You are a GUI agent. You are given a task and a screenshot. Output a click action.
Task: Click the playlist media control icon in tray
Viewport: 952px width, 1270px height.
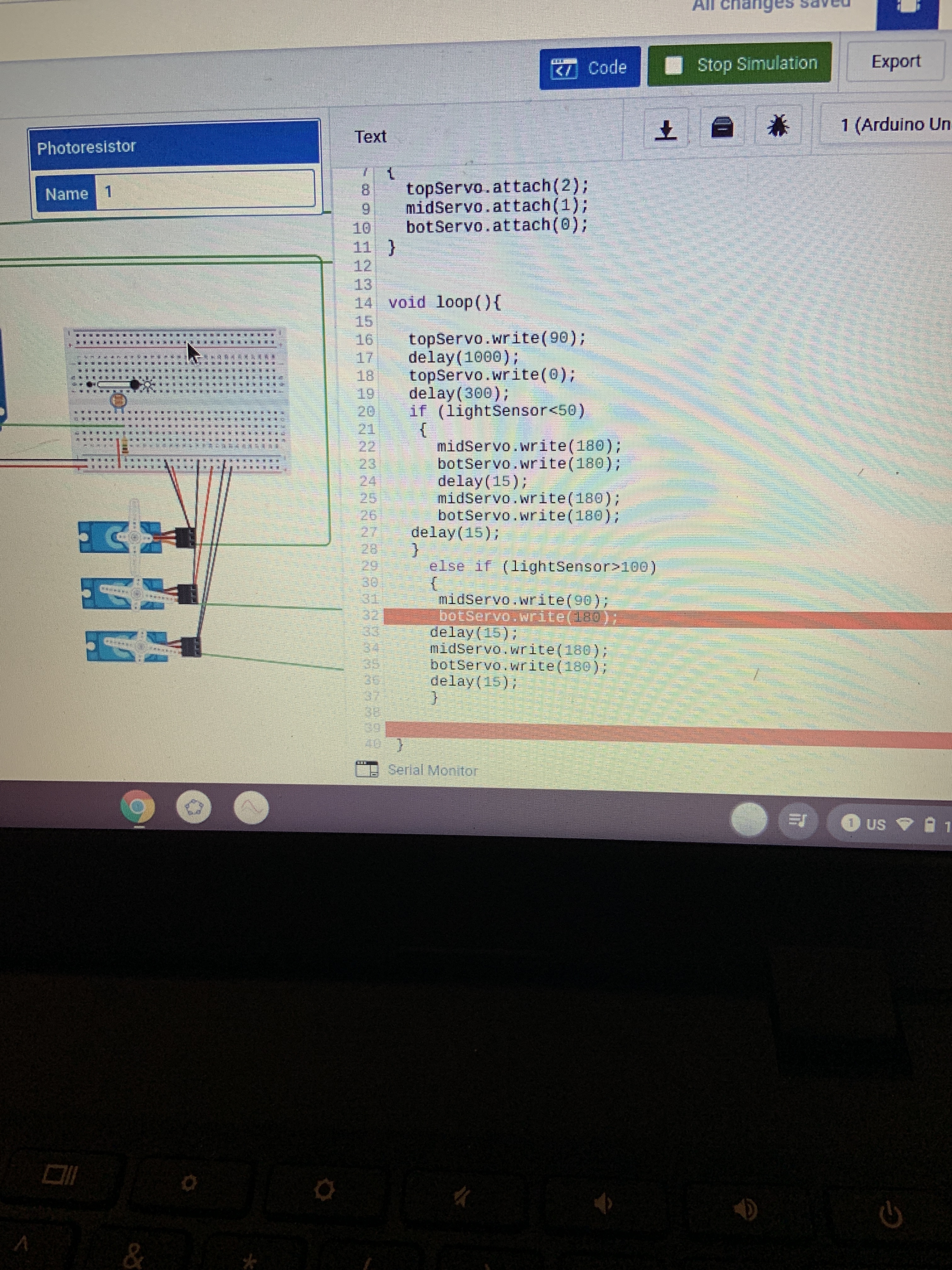click(x=797, y=821)
